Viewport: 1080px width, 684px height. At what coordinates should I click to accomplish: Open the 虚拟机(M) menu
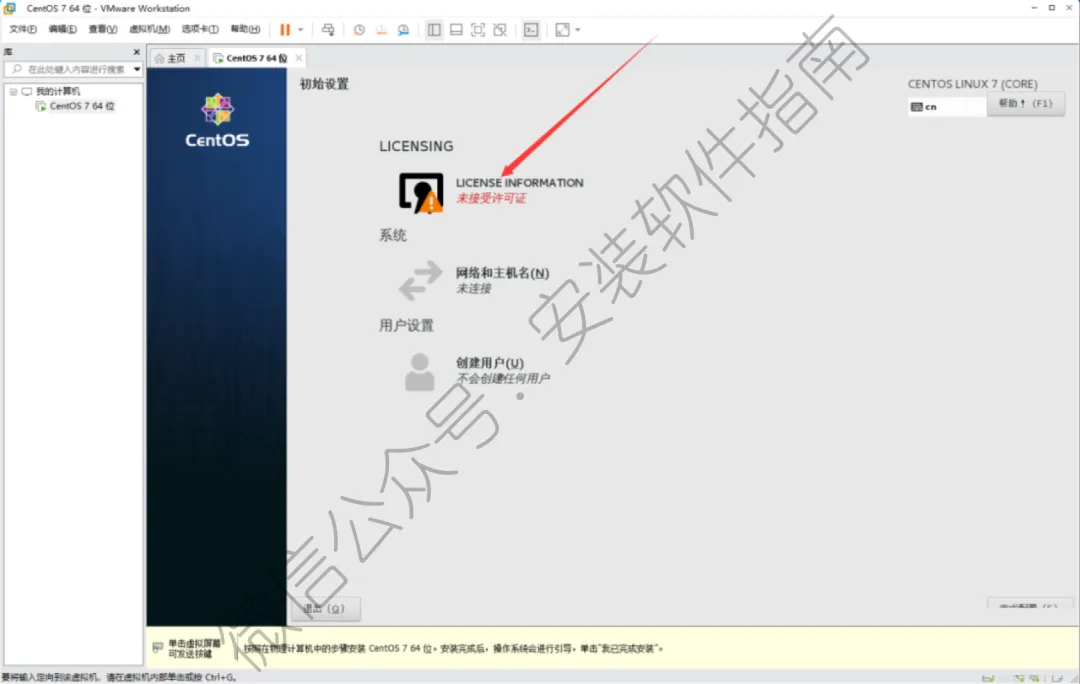coord(149,29)
